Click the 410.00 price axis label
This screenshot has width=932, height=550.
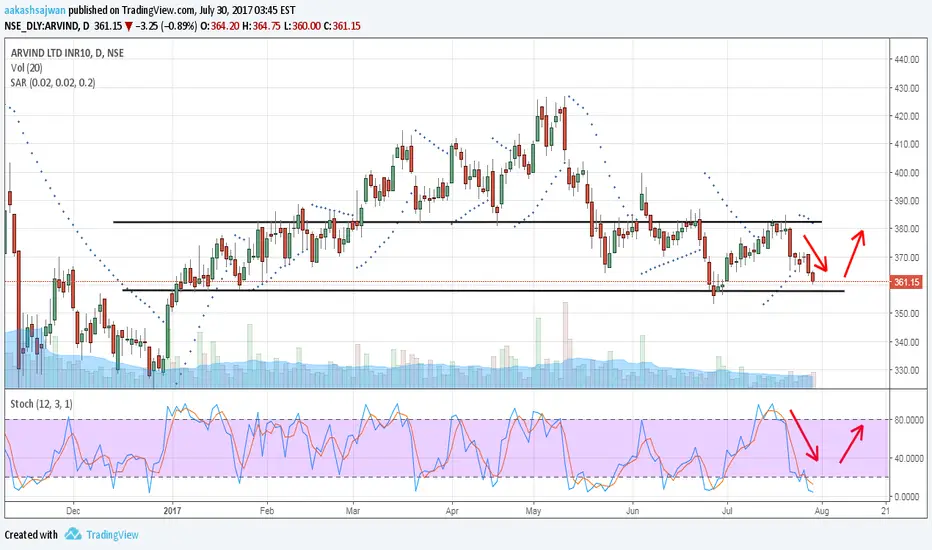tap(907, 144)
